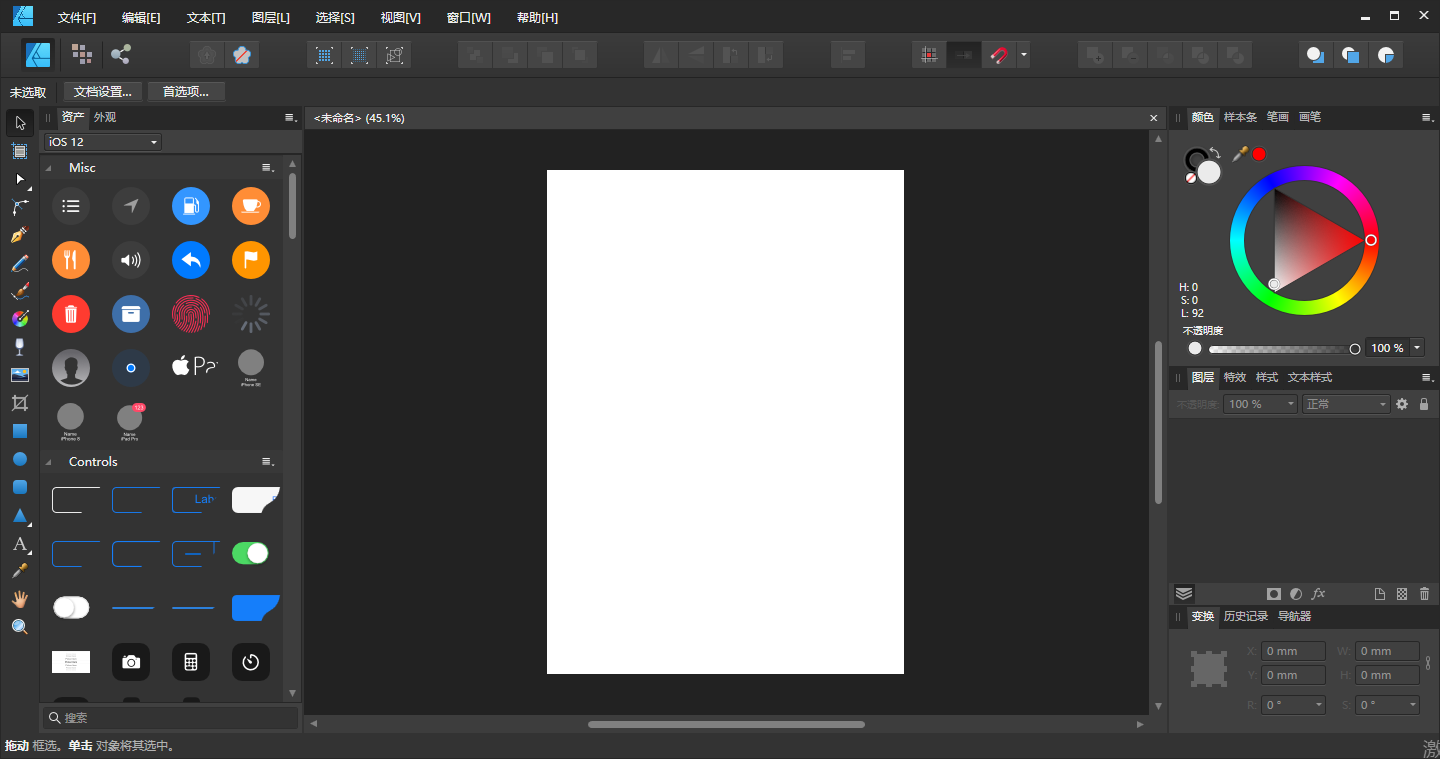
Task: Open the 文件[F] menu
Action: [x=77, y=18]
